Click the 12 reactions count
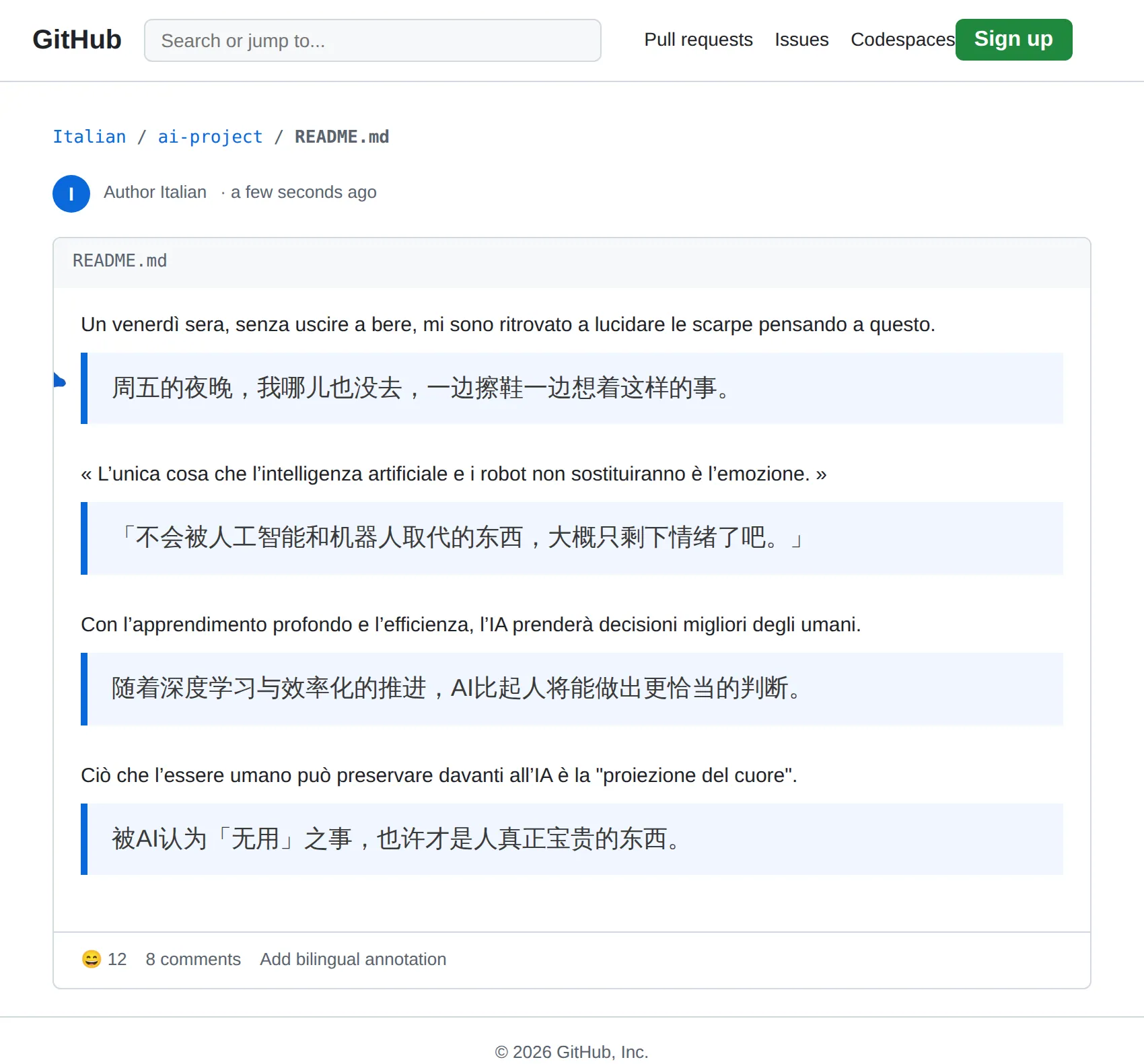This screenshot has height=1064, width=1144. click(x=117, y=959)
